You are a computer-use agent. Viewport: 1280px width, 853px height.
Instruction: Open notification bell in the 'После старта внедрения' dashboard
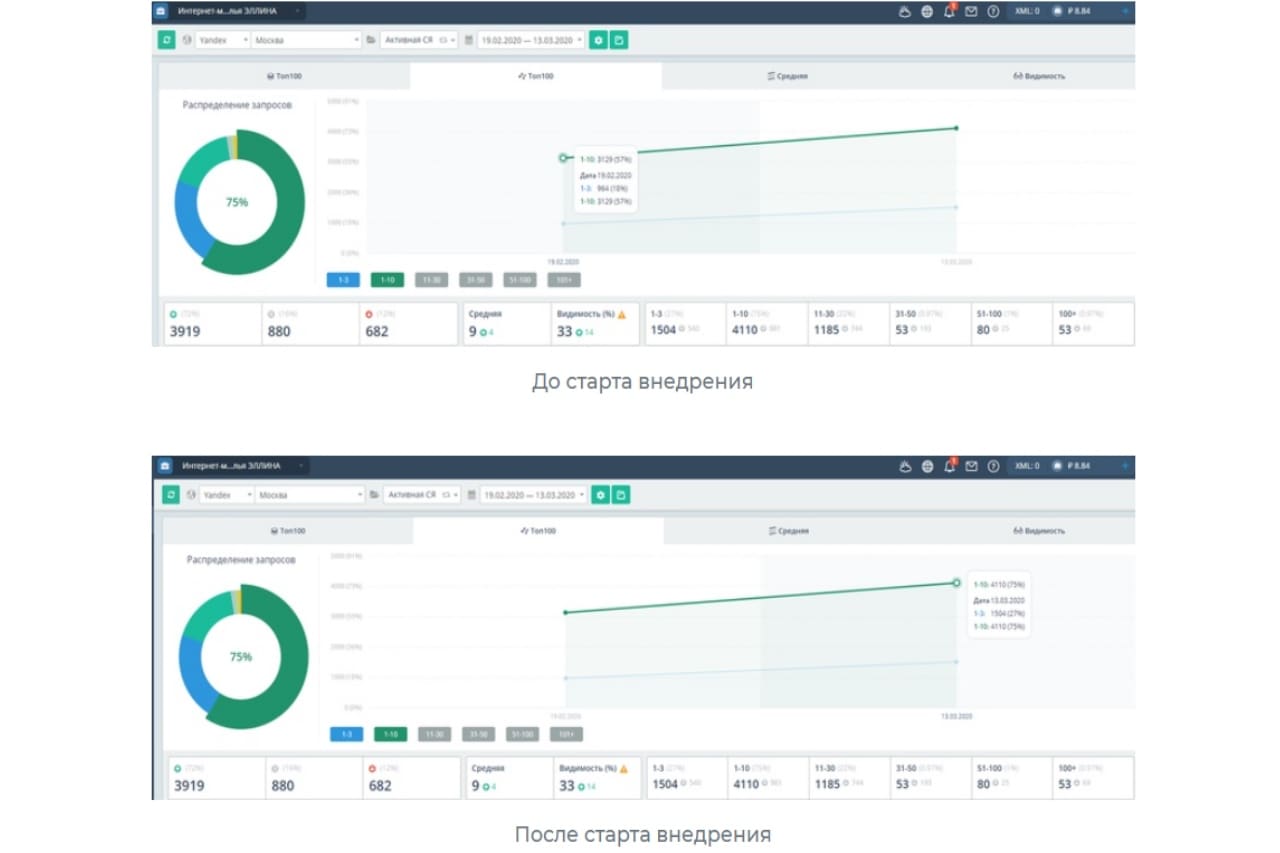950,466
